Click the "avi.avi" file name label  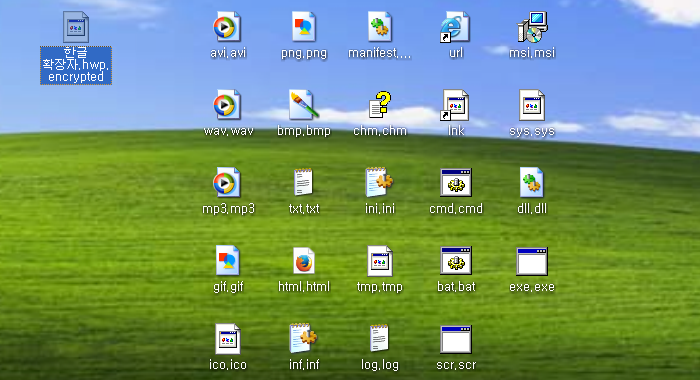click(x=228, y=53)
